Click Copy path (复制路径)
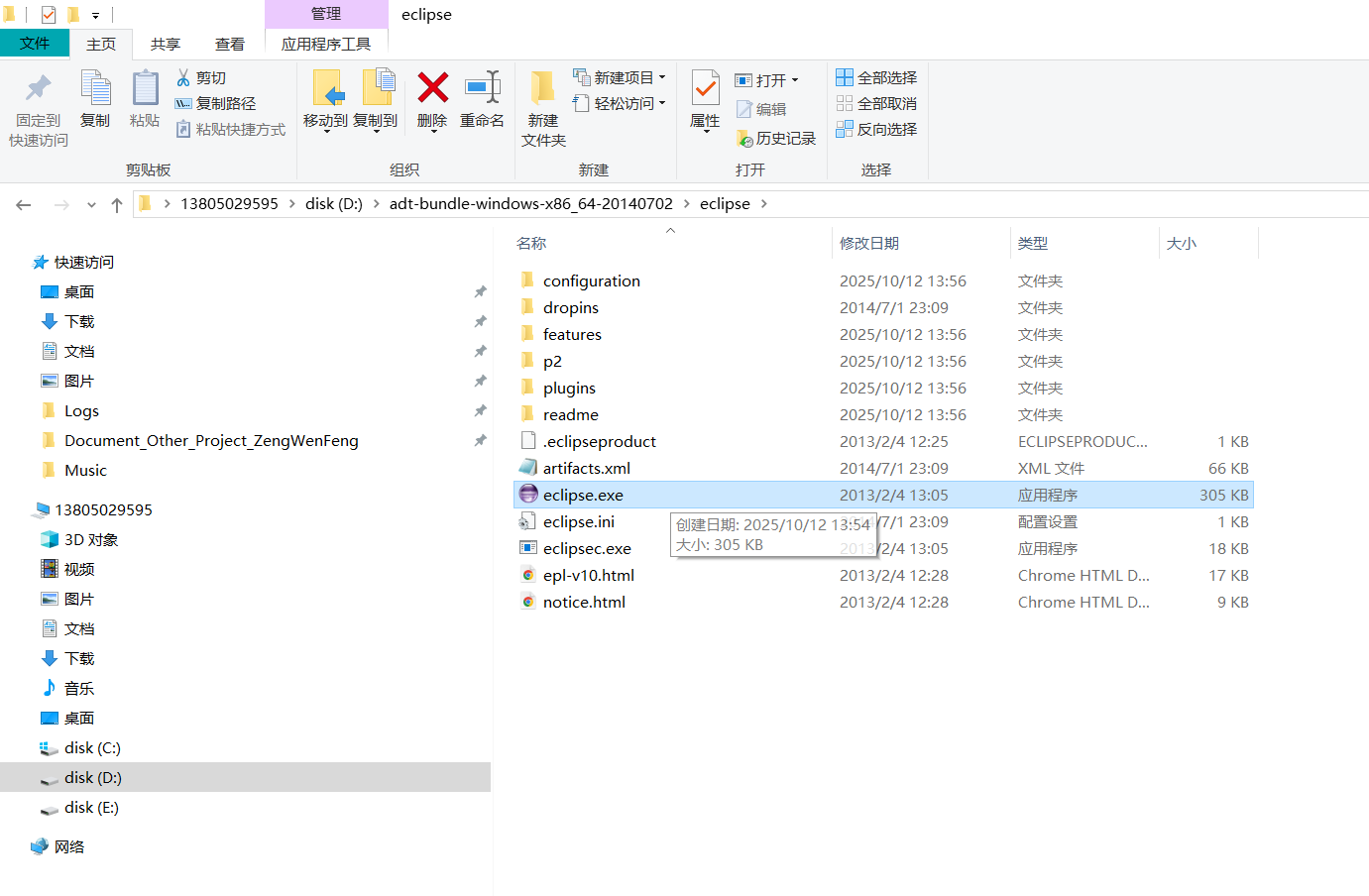This screenshot has height=896, width=1369. [x=215, y=103]
